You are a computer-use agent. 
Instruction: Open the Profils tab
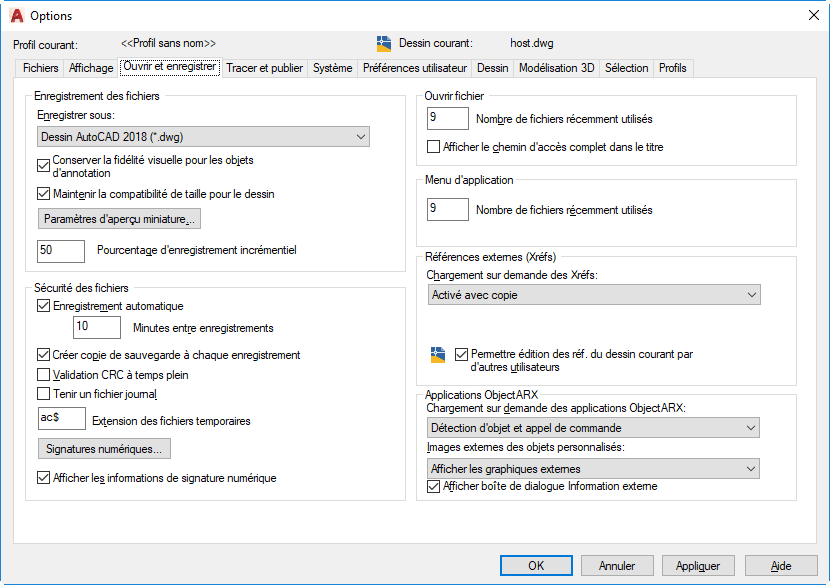673,68
